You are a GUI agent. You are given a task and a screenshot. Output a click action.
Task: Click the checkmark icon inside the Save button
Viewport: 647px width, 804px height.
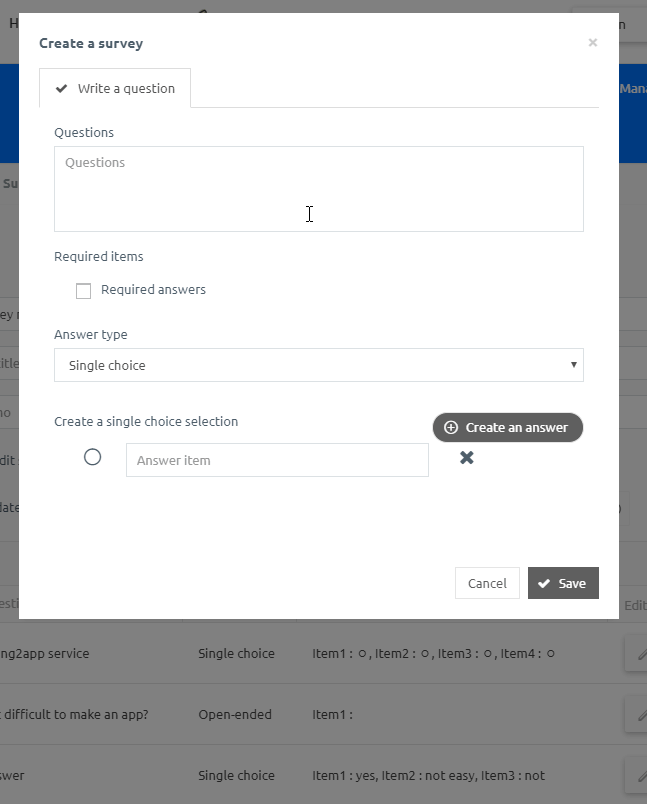[544, 583]
